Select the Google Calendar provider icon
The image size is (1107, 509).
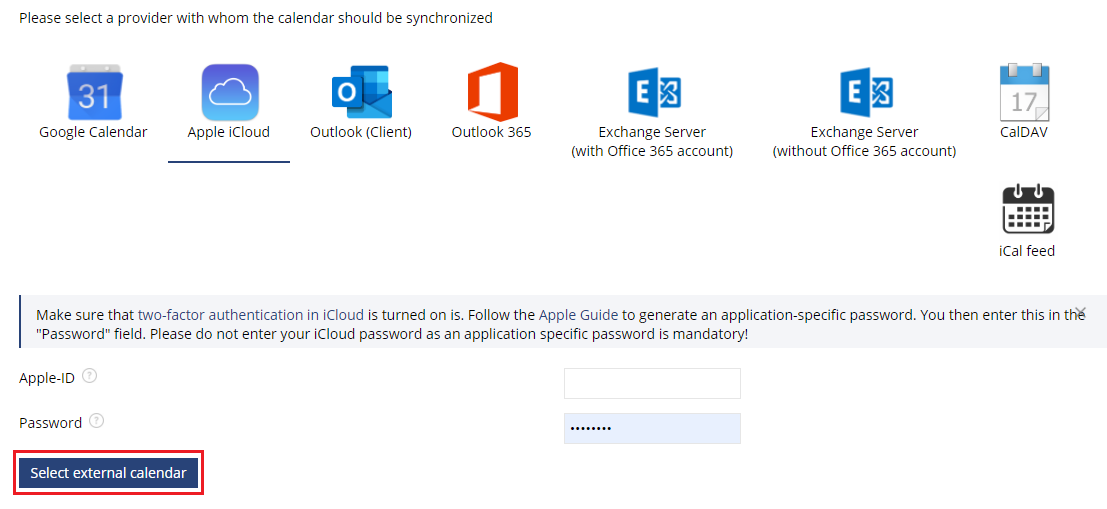93,92
